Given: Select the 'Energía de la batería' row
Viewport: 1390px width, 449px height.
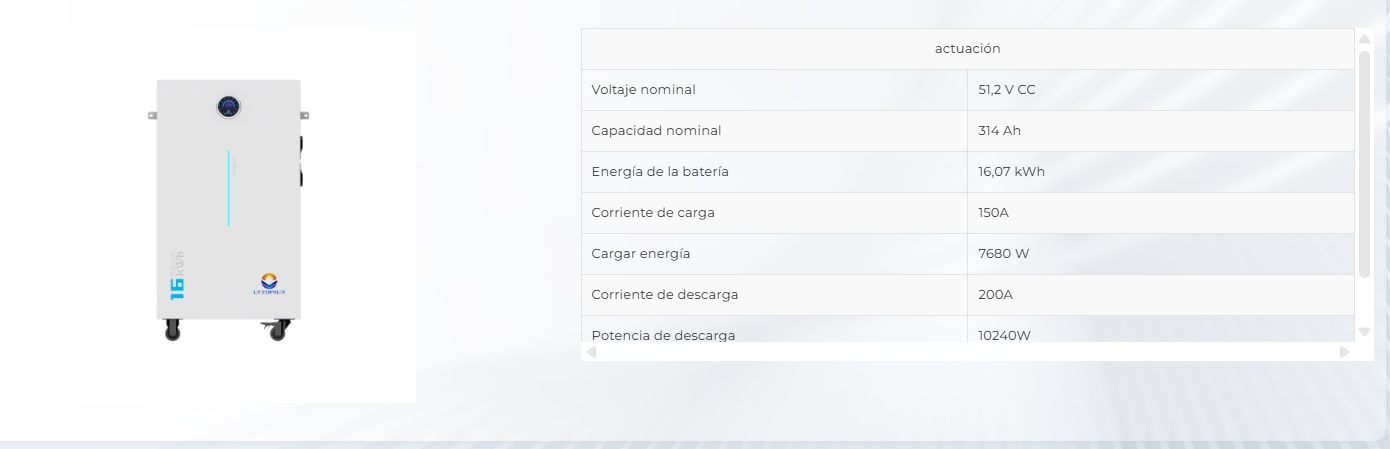Looking at the screenshot, I should (x=967, y=172).
